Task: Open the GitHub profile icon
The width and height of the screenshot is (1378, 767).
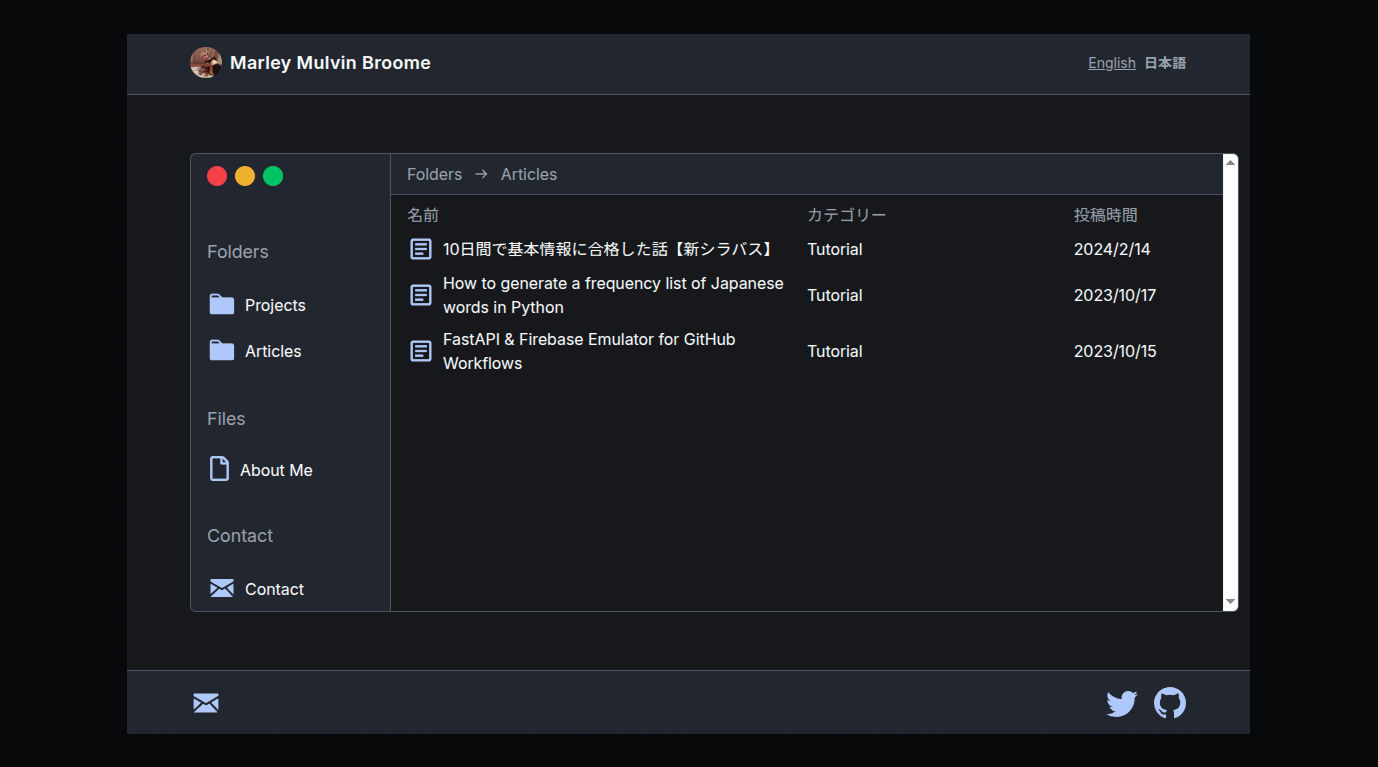Action: (x=1169, y=703)
